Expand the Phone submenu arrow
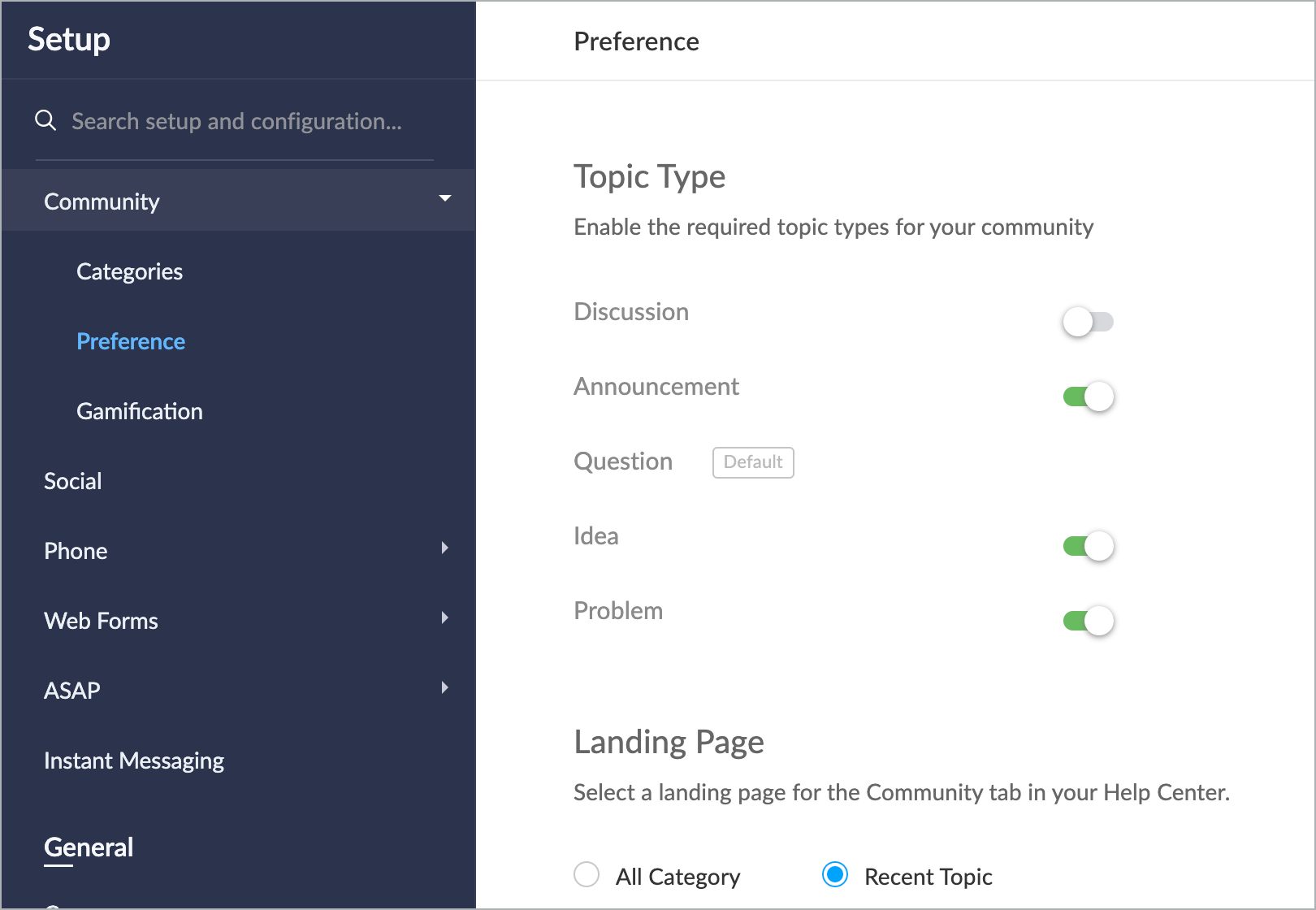The height and width of the screenshot is (910, 1316). pyautogui.click(x=444, y=548)
